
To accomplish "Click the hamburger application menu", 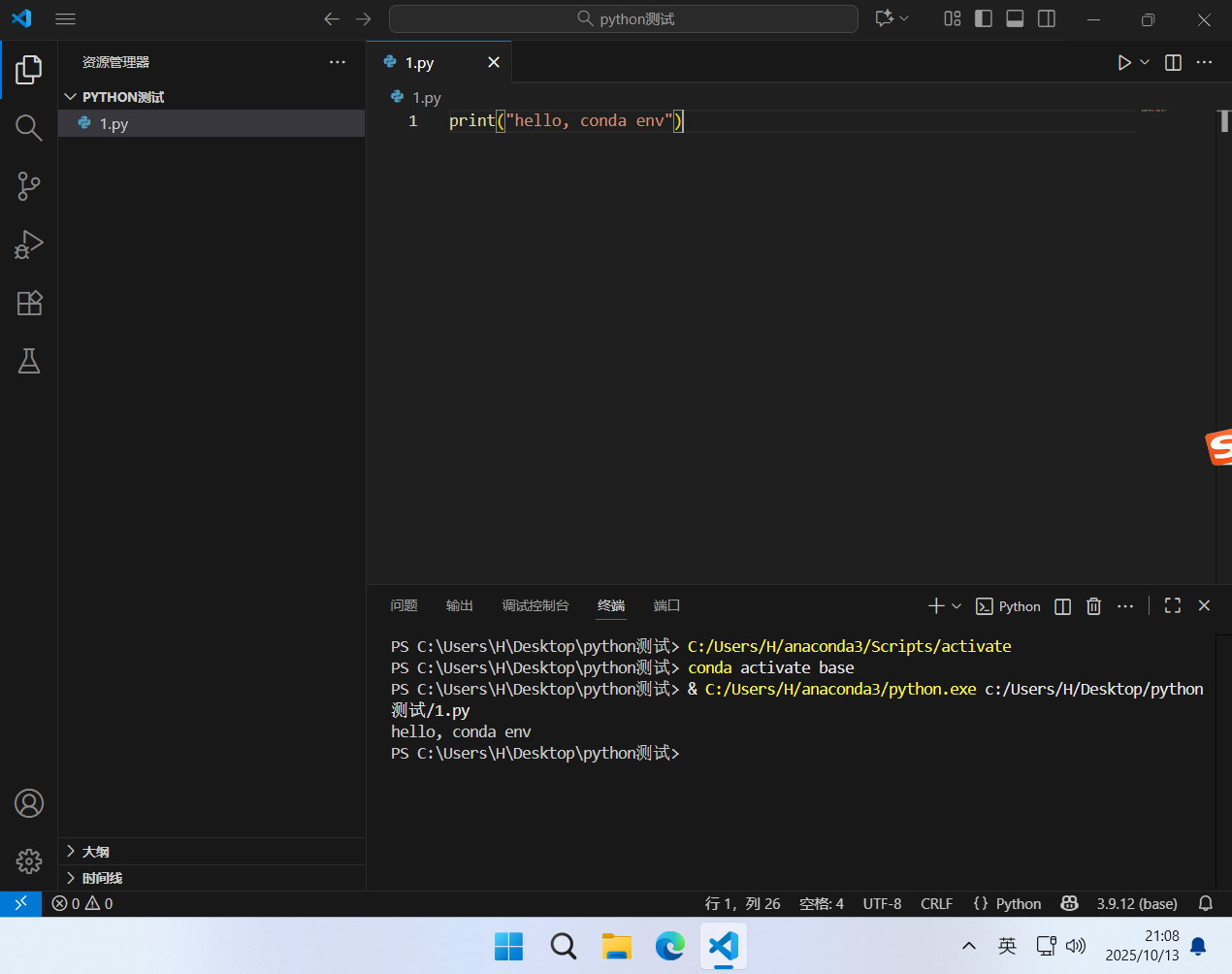I will pos(65,18).
